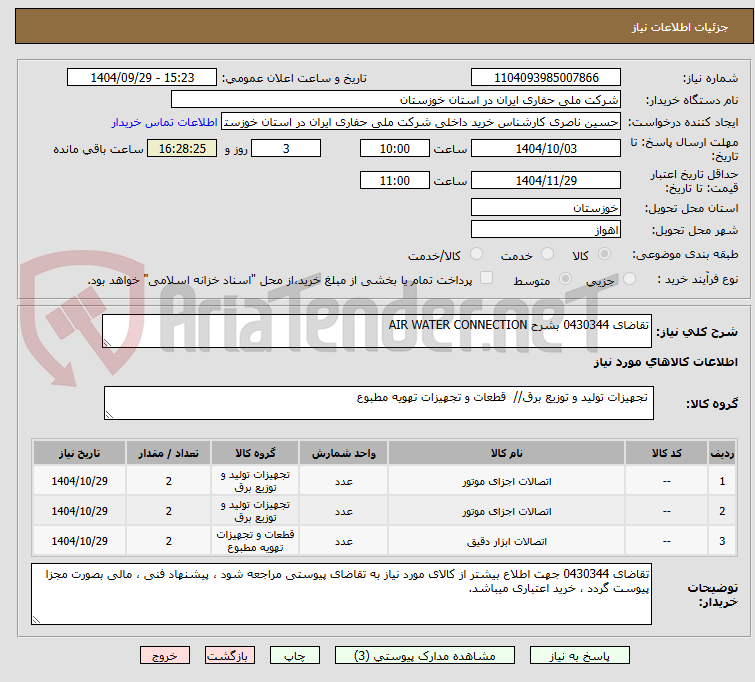Click the quantity 2 in row 3
This screenshot has width=755, height=682.
[169, 541]
